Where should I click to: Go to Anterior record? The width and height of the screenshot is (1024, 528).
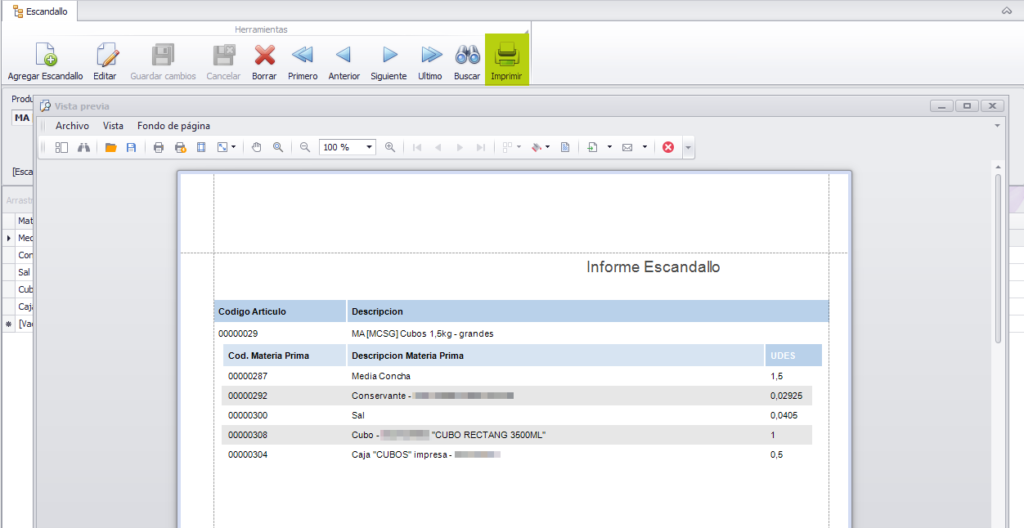coord(344,55)
